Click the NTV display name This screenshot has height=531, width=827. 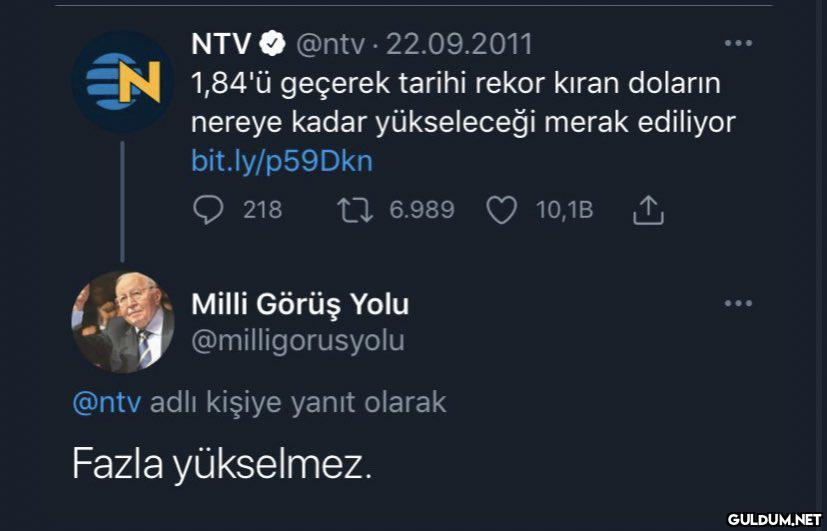221,44
